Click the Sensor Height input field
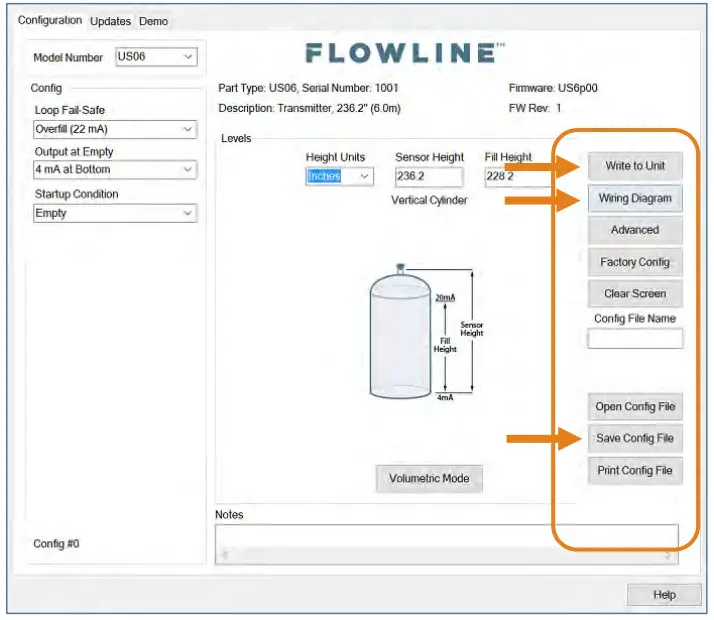The width and height of the screenshot is (714, 620). [428, 177]
